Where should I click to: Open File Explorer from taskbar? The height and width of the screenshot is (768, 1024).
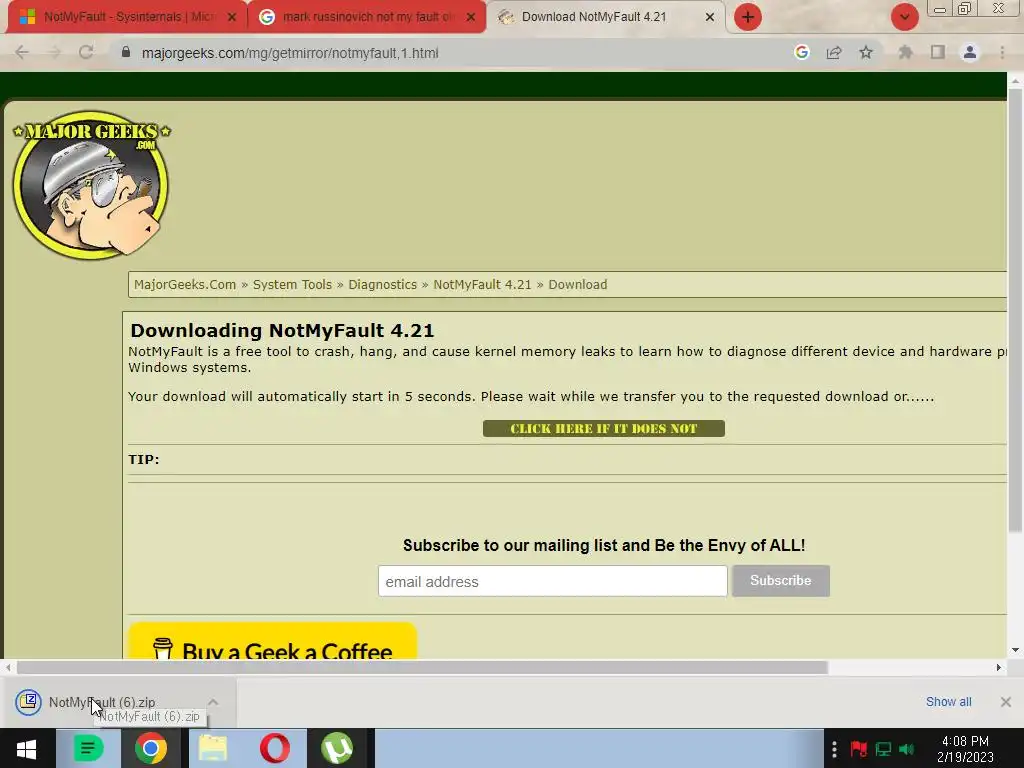213,748
